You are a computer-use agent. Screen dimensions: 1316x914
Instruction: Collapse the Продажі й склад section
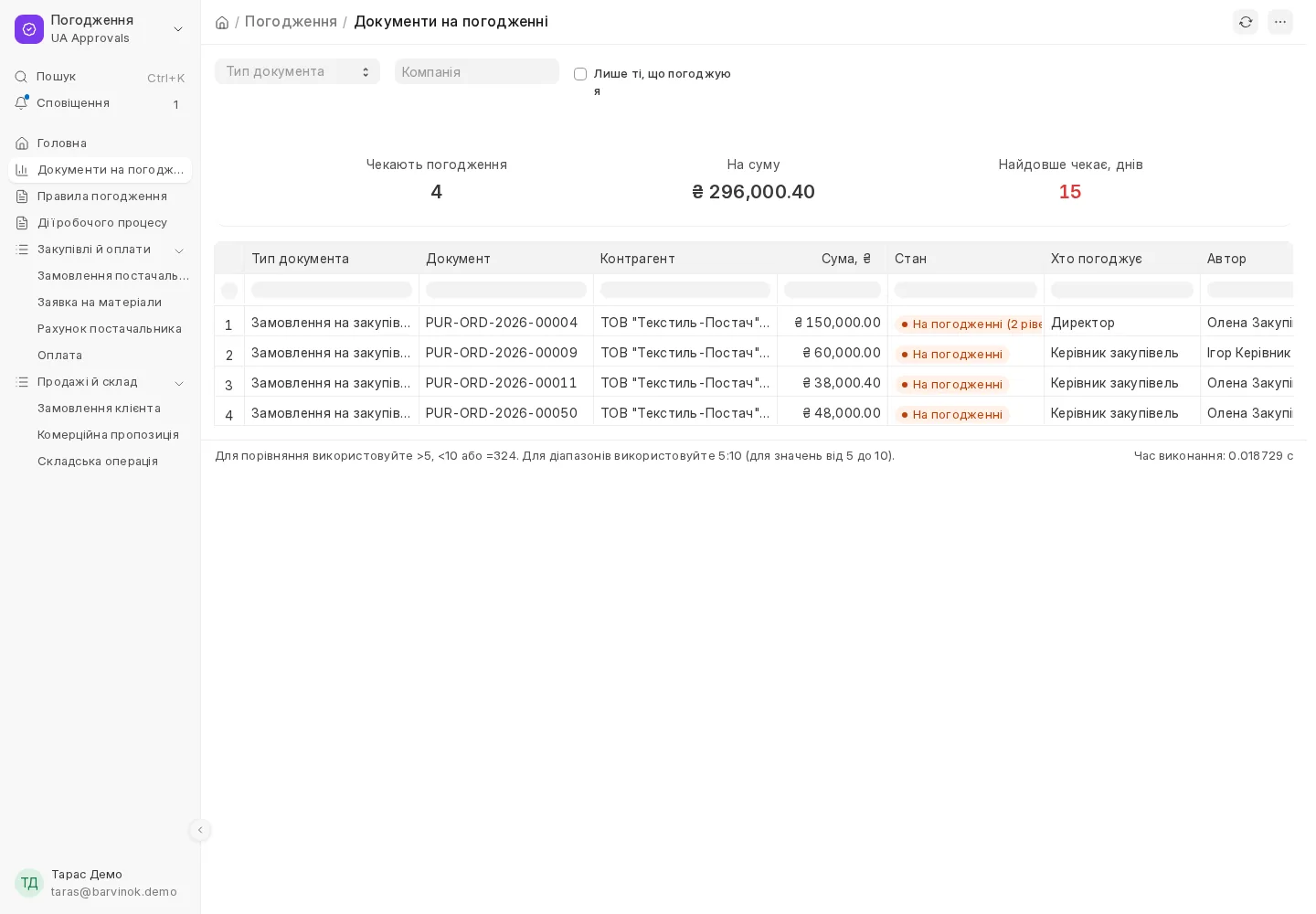[179, 383]
